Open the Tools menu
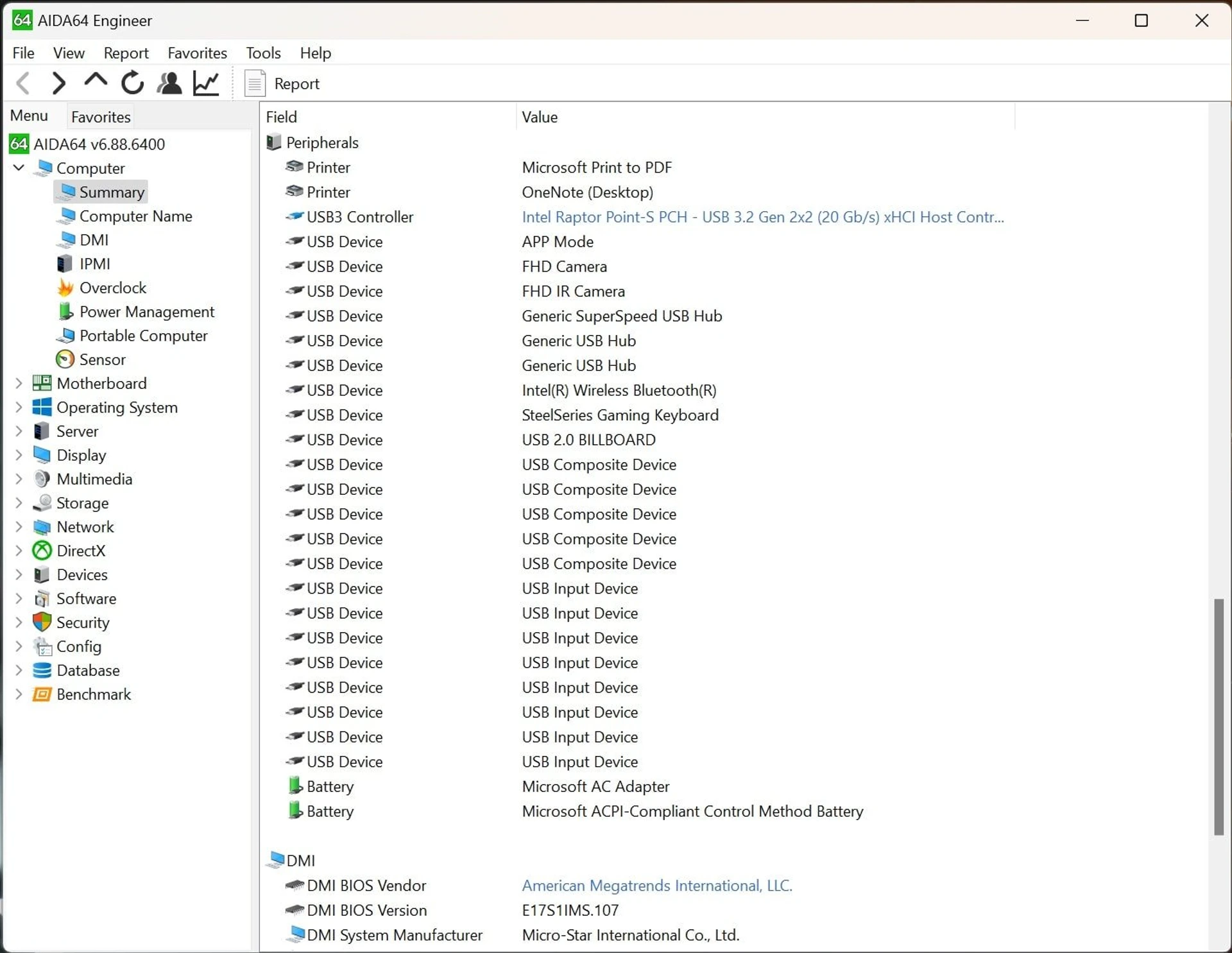 (x=263, y=53)
